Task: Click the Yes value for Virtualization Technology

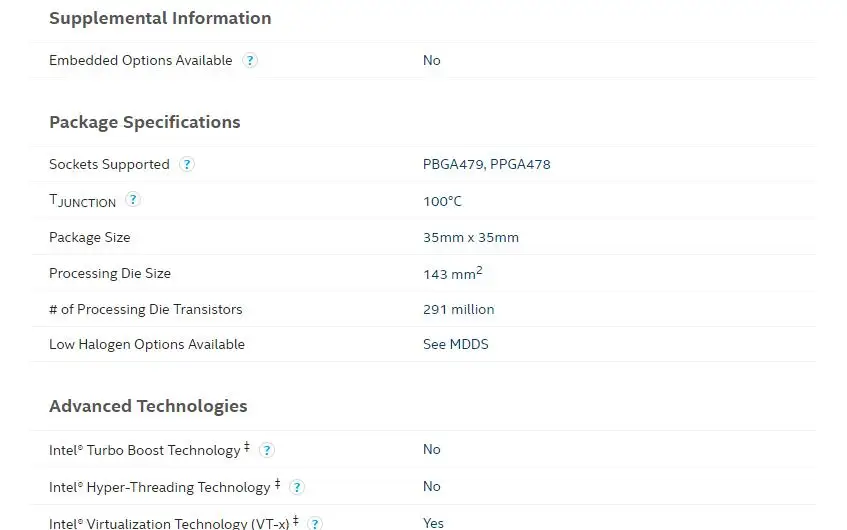Action: click(433, 523)
